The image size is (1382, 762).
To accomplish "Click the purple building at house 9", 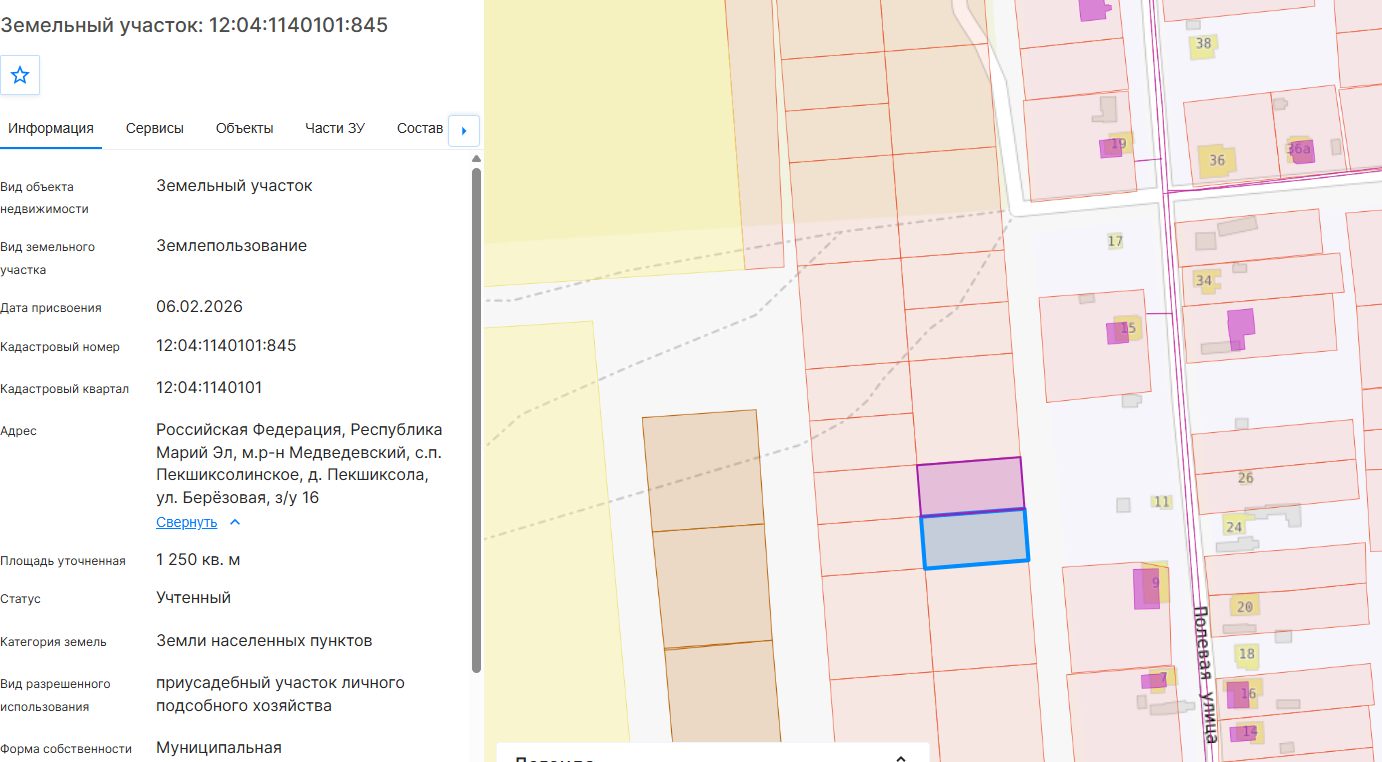I will (x=1146, y=588).
